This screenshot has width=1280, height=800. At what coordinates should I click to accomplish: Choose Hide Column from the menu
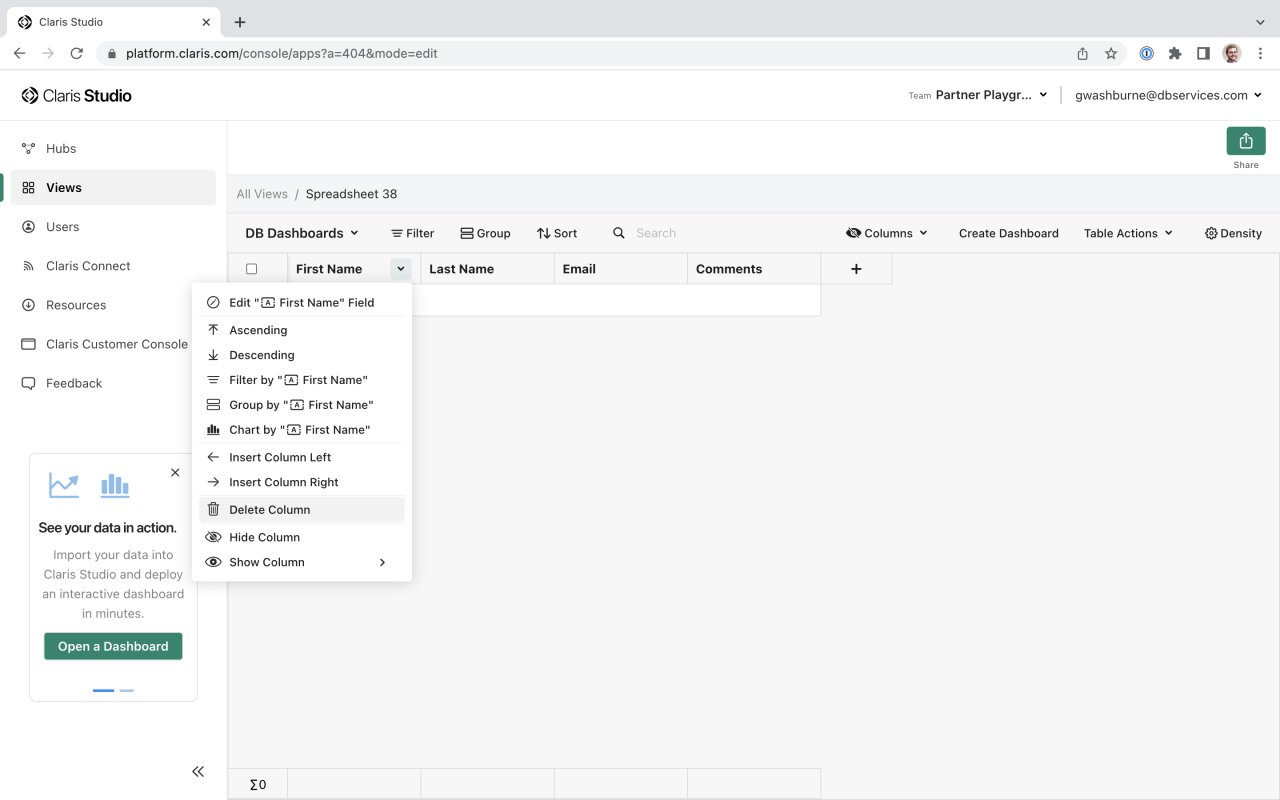[x=302, y=537]
